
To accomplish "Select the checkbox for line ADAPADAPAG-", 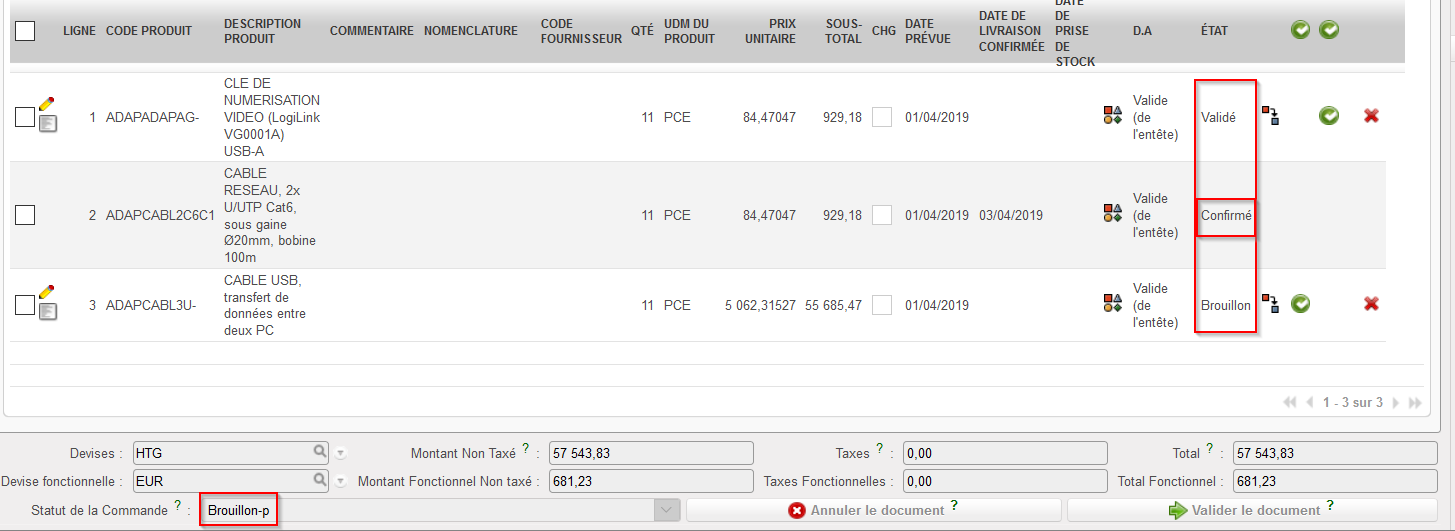I will 25,117.
